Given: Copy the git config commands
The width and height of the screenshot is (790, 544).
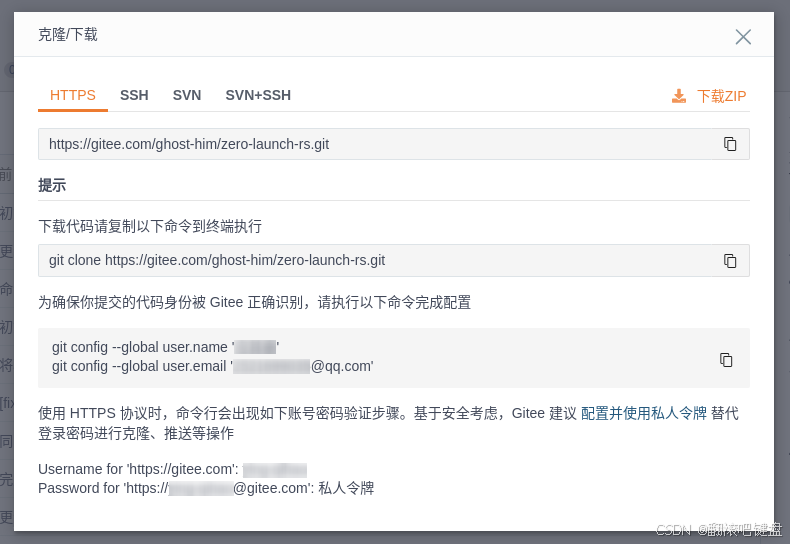Looking at the screenshot, I should (x=726, y=360).
